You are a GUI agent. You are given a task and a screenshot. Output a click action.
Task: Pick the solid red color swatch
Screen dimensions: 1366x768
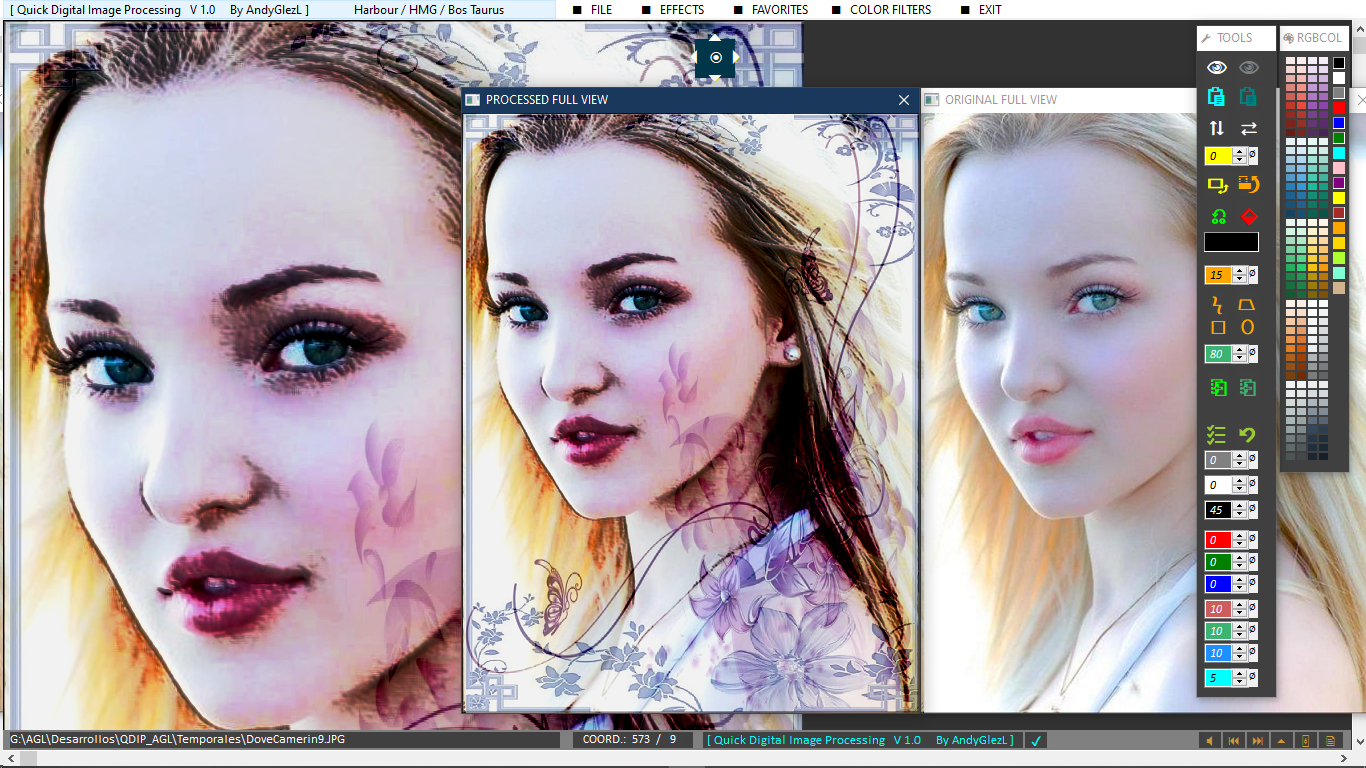click(1339, 108)
